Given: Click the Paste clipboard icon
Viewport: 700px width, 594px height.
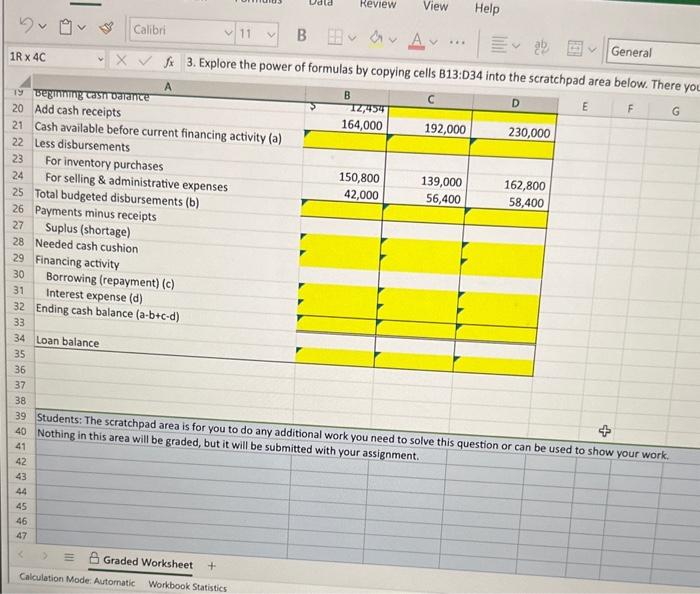Looking at the screenshot, I should coord(66,27).
